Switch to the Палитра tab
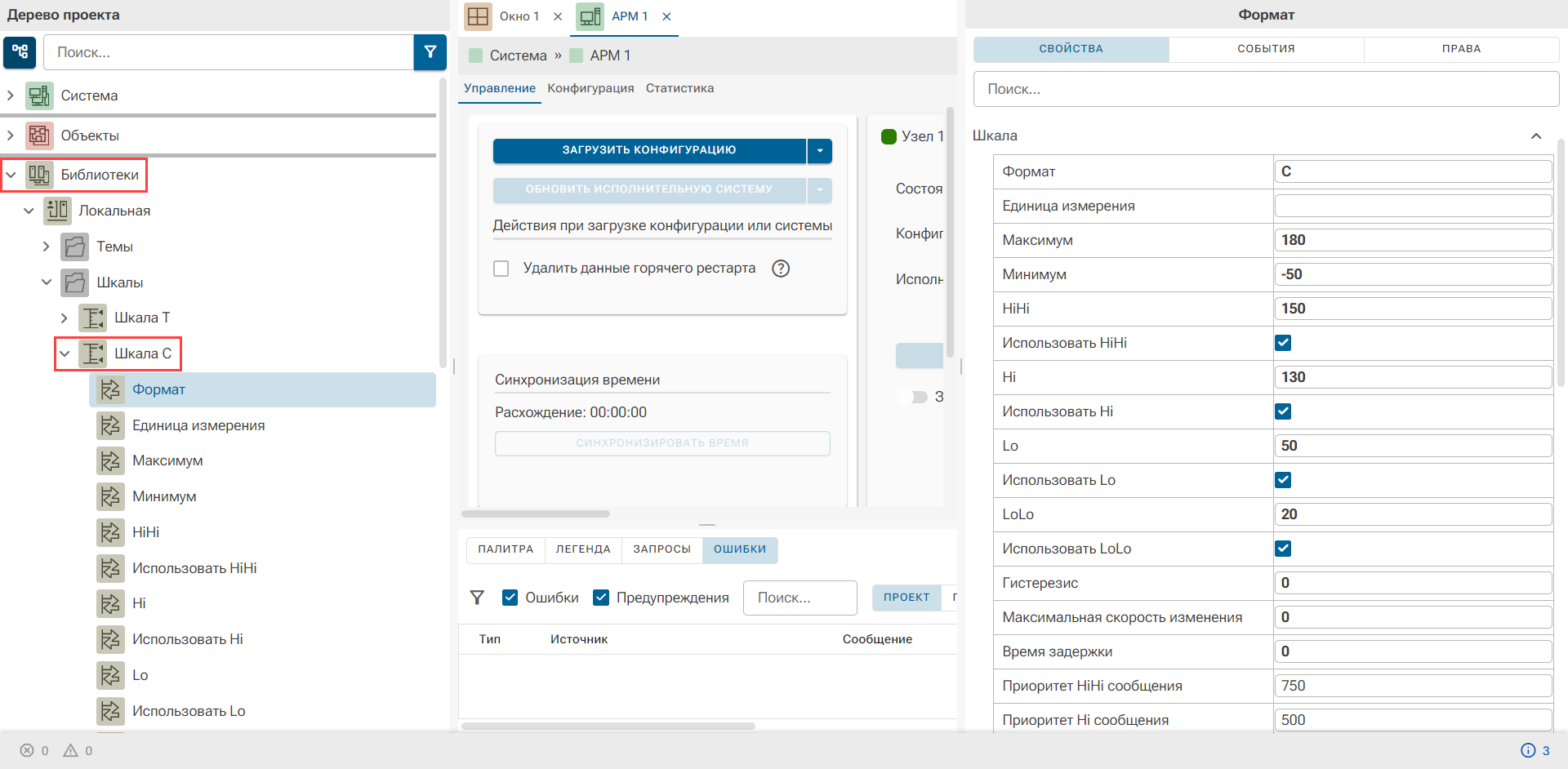The width and height of the screenshot is (1568, 769). tap(506, 549)
